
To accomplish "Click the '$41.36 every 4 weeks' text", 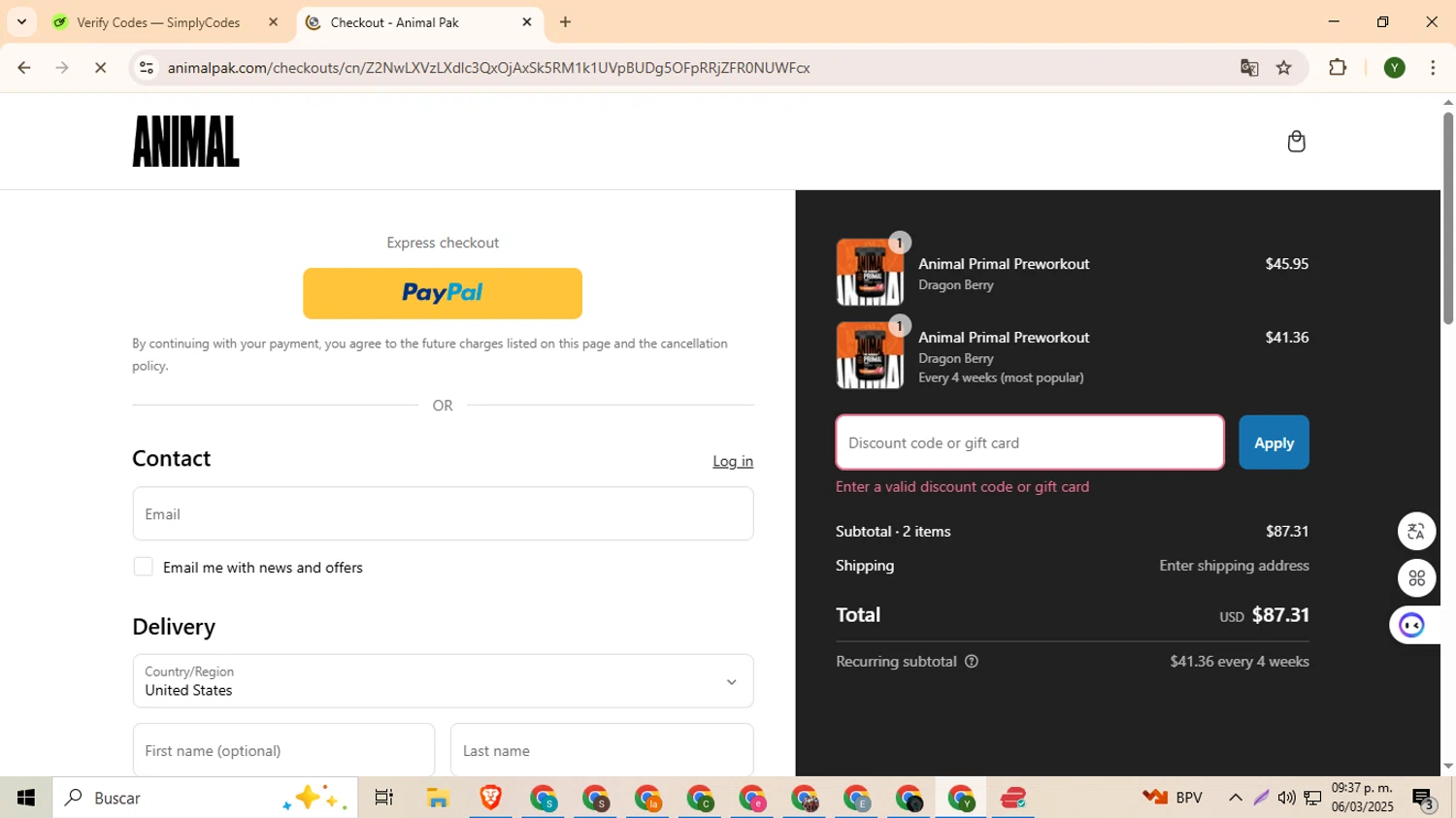I will click(x=1240, y=662).
